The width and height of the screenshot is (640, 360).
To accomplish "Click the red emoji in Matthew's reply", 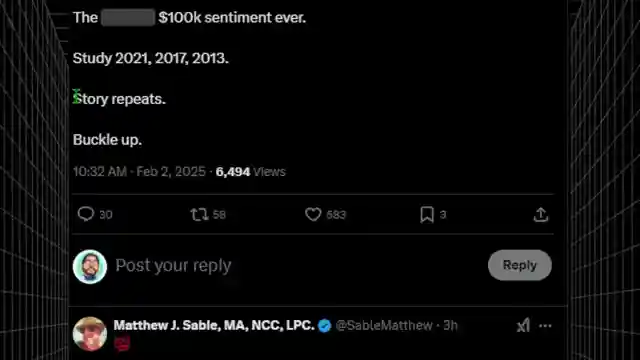I will 122,344.
